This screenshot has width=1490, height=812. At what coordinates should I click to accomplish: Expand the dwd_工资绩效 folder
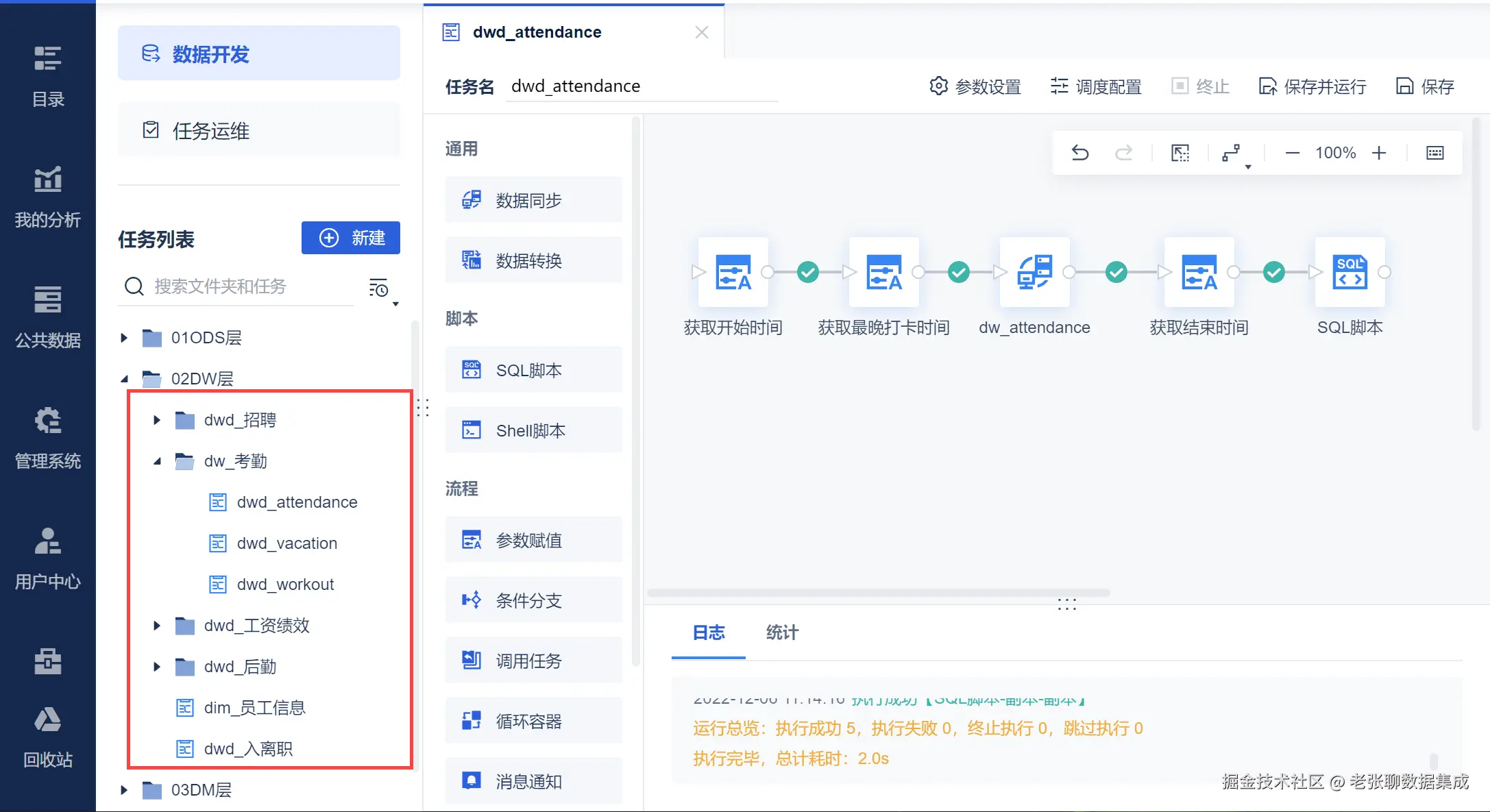[x=157, y=626]
